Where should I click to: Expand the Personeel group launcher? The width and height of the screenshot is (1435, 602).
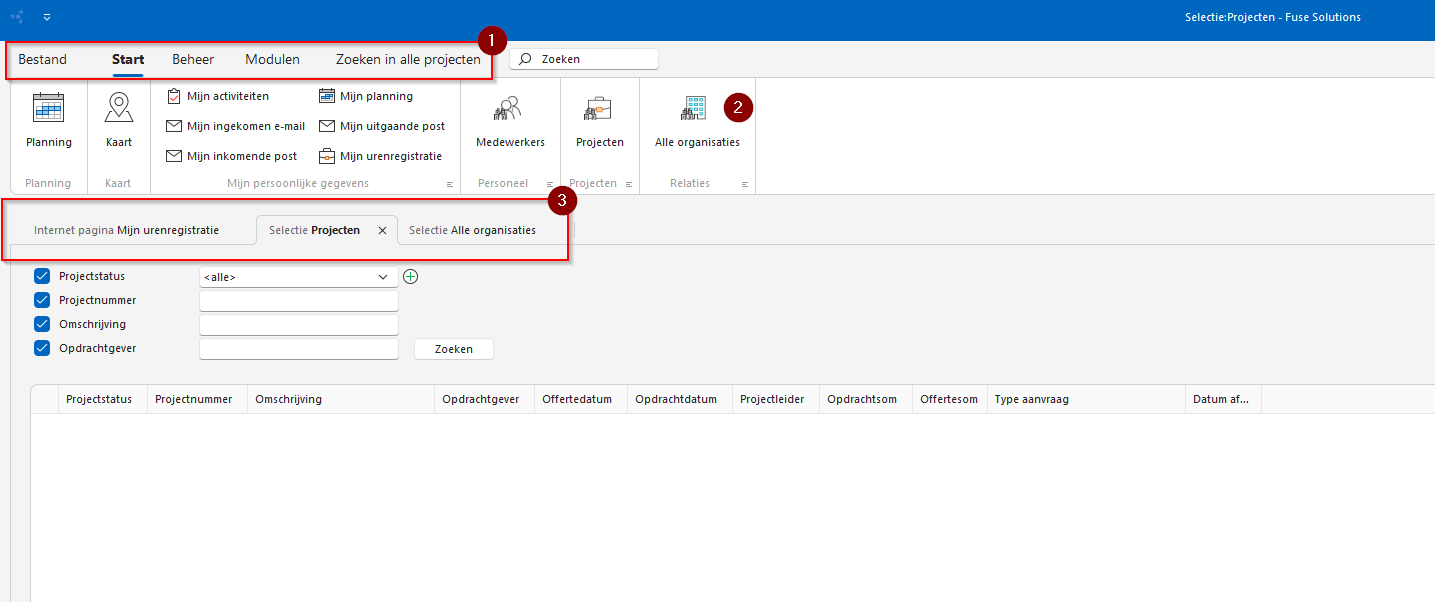click(x=550, y=184)
